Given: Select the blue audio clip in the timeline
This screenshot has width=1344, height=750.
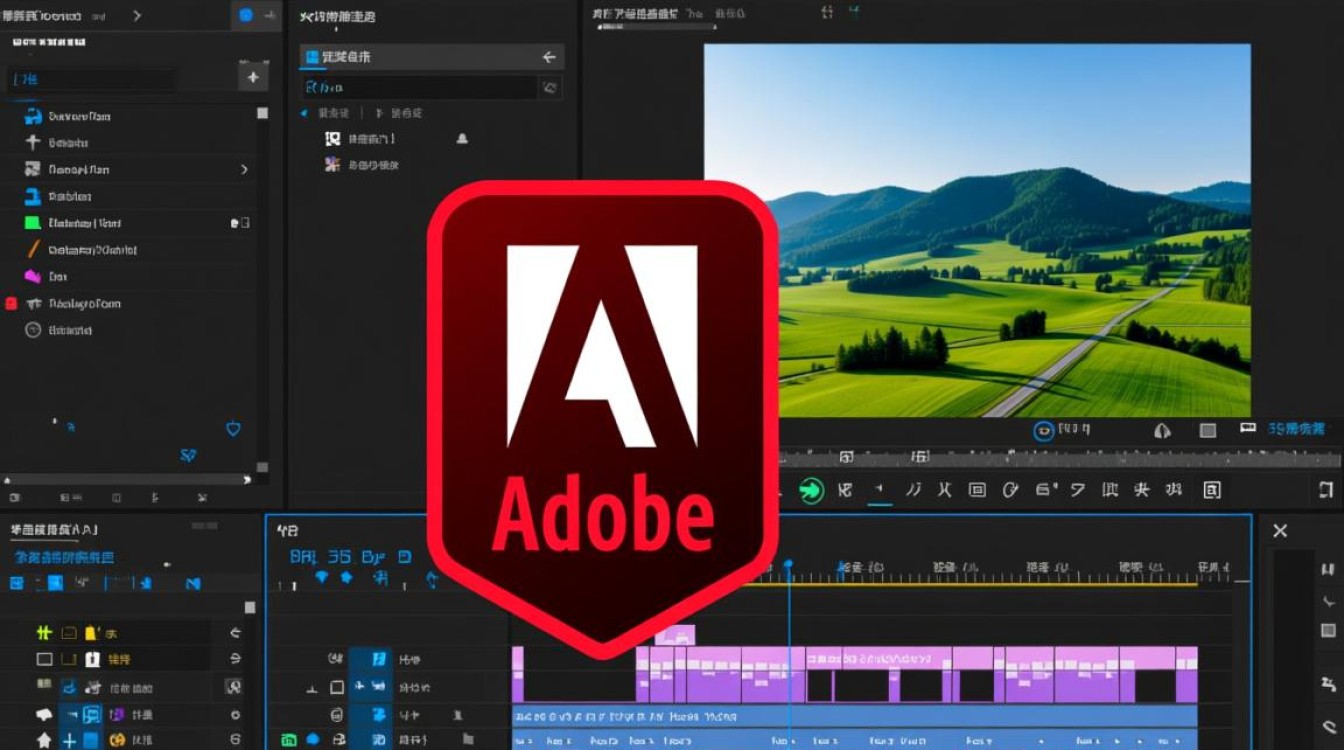Looking at the screenshot, I should point(855,716).
